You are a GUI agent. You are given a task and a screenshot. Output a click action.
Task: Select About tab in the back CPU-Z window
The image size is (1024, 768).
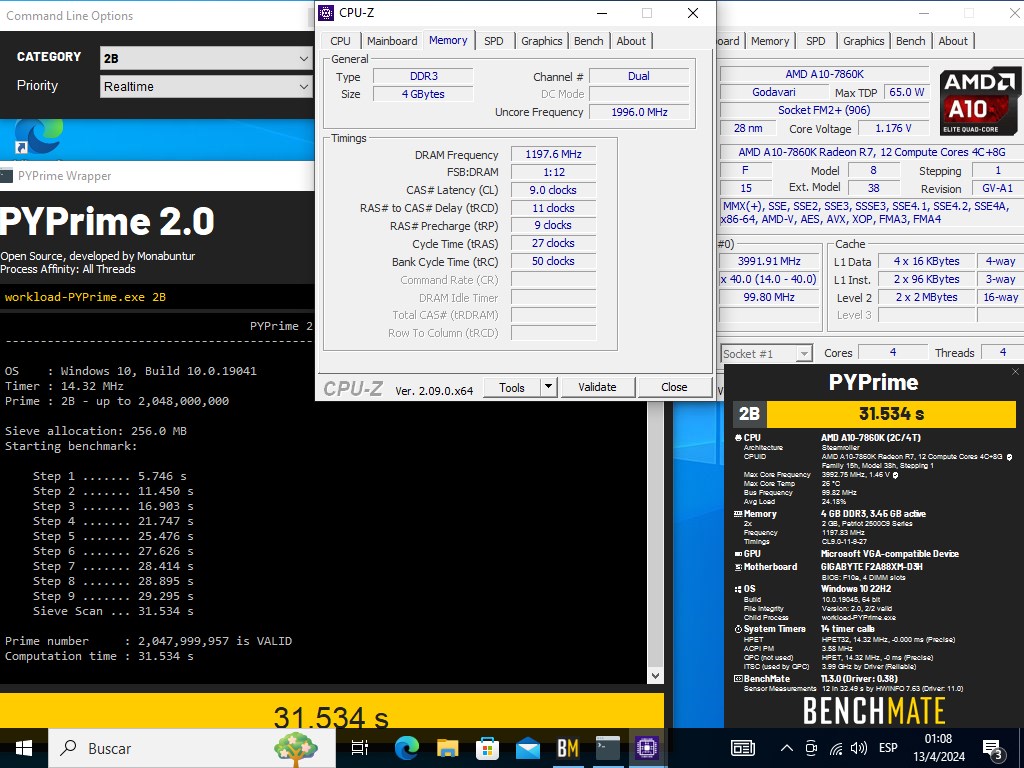[x=953, y=40]
